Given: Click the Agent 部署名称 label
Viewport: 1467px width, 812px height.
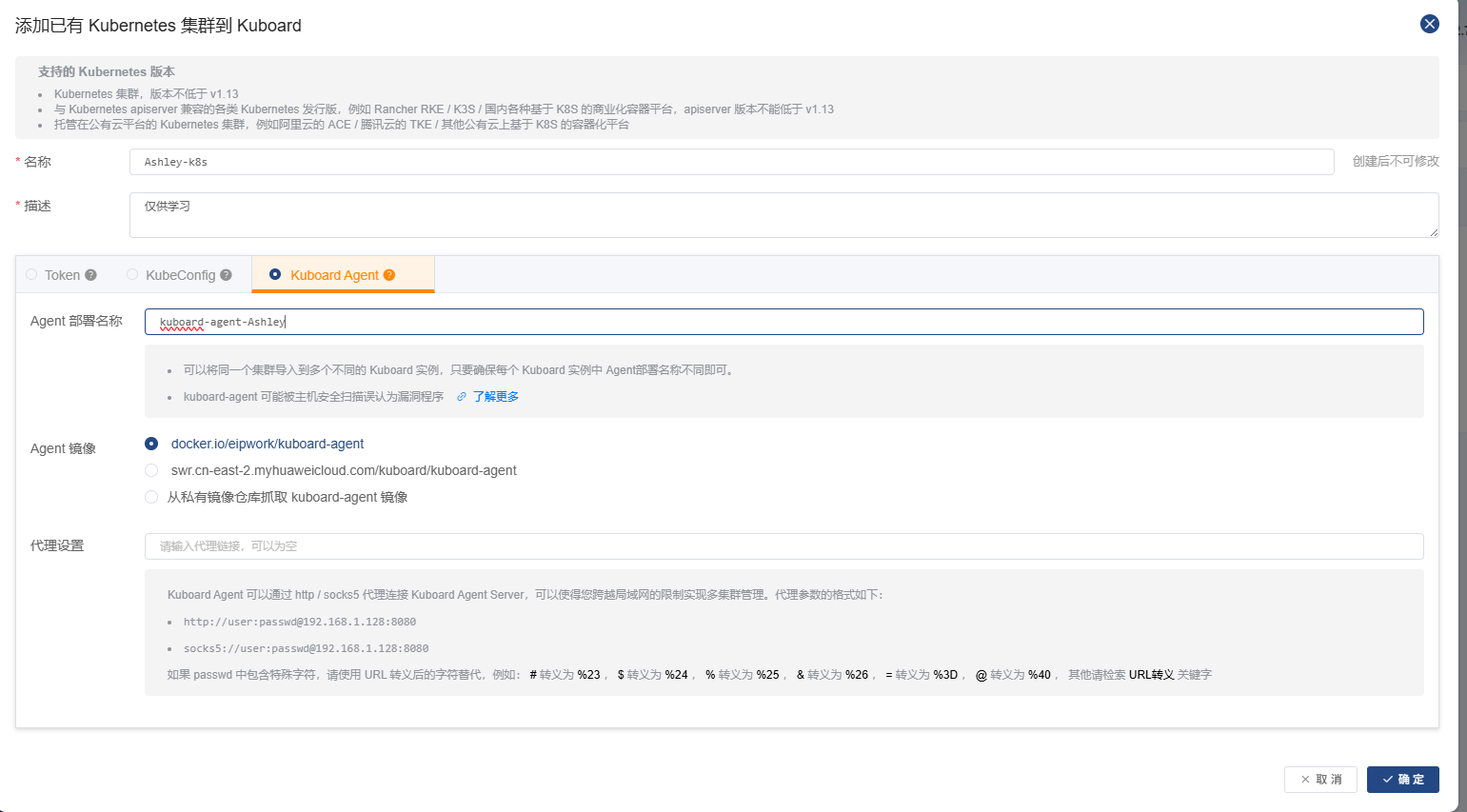Looking at the screenshot, I should 76,321.
